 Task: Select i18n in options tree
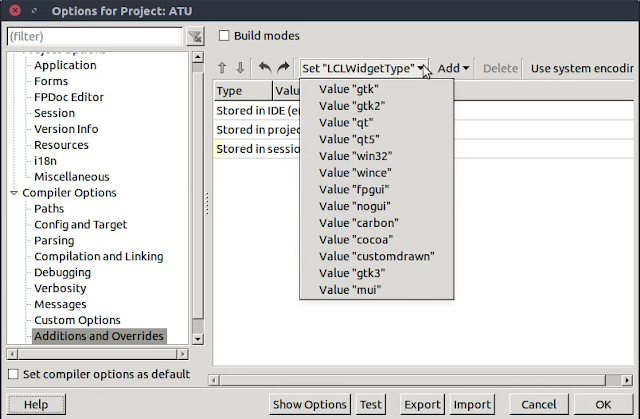pyautogui.click(x=45, y=161)
